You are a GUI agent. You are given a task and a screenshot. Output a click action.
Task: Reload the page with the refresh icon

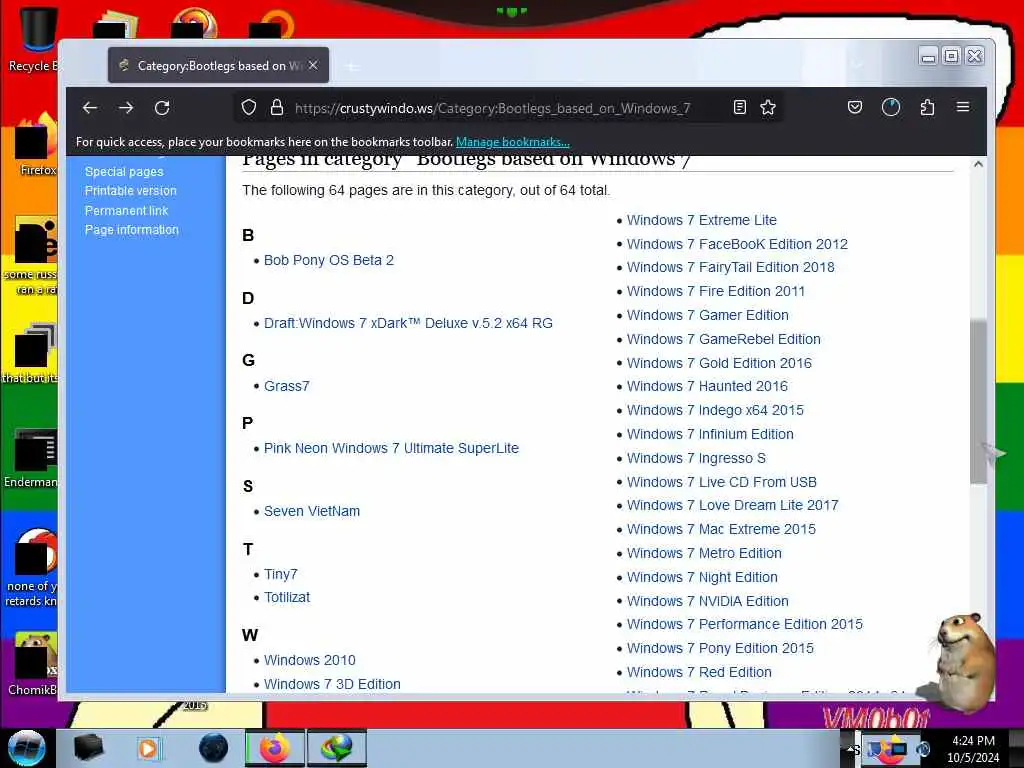point(162,108)
